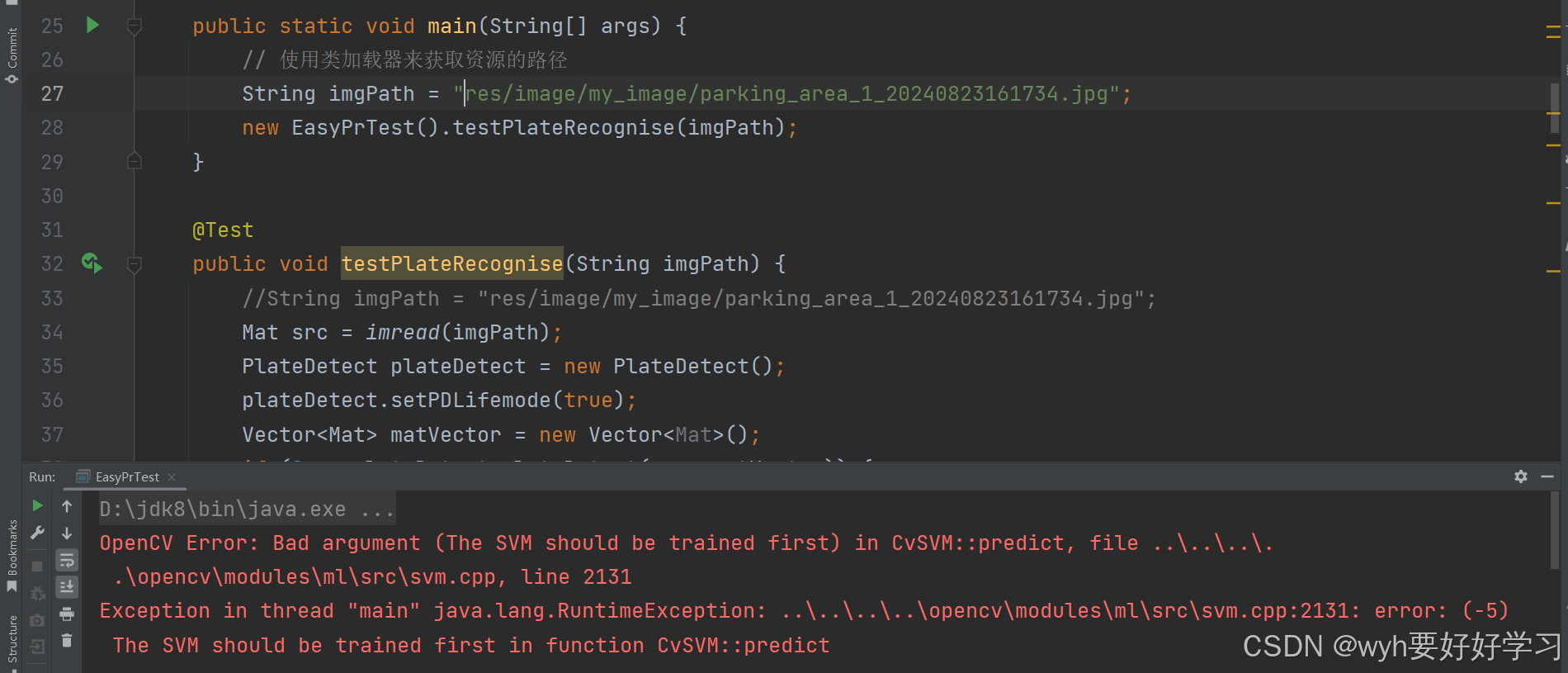Screen dimensions: 1568x673
Task: Rerun the EasyPrTest run
Action: [x=37, y=505]
